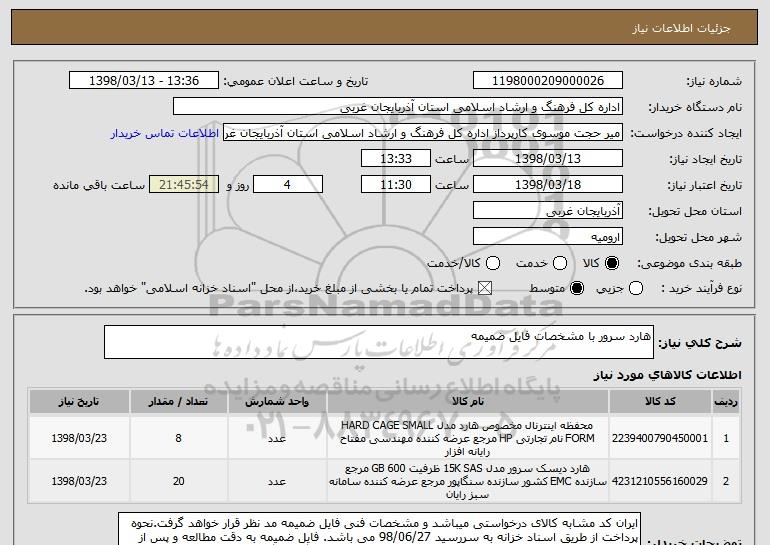The width and height of the screenshot is (770, 545).
Task: Click quantity cell showing 20
Action: coord(178,481)
